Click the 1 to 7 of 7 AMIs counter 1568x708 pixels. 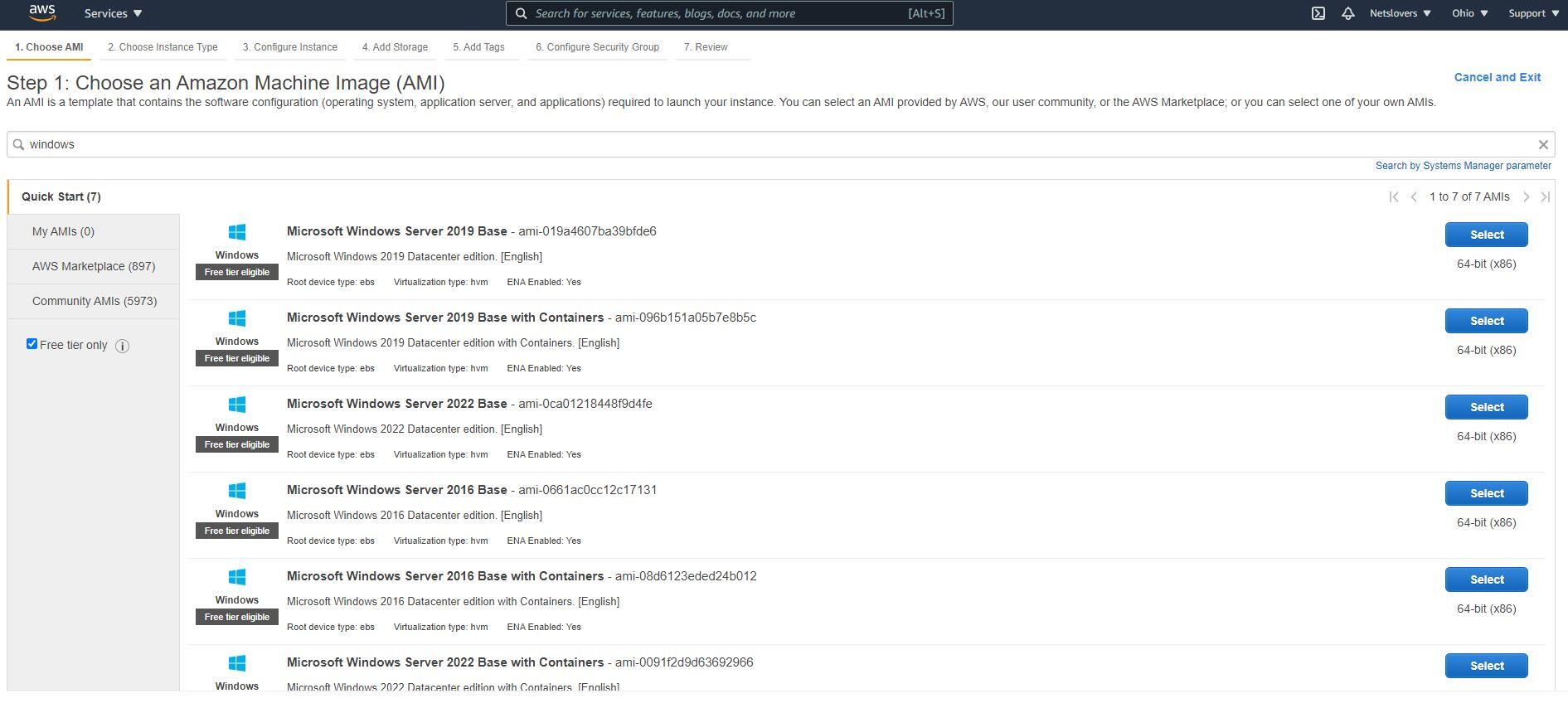[1469, 196]
